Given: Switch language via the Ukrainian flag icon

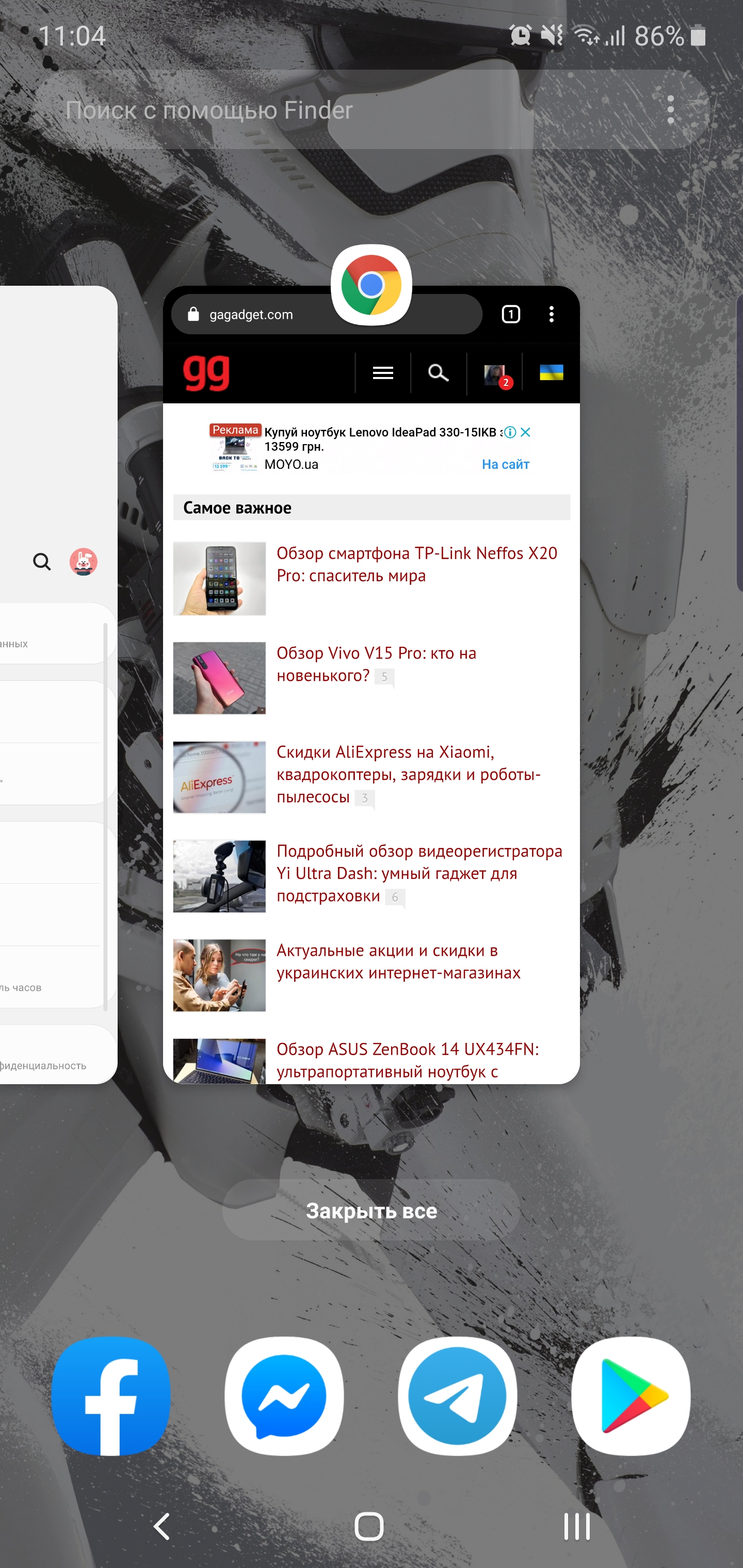Looking at the screenshot, I should click(x=551, y=372).
